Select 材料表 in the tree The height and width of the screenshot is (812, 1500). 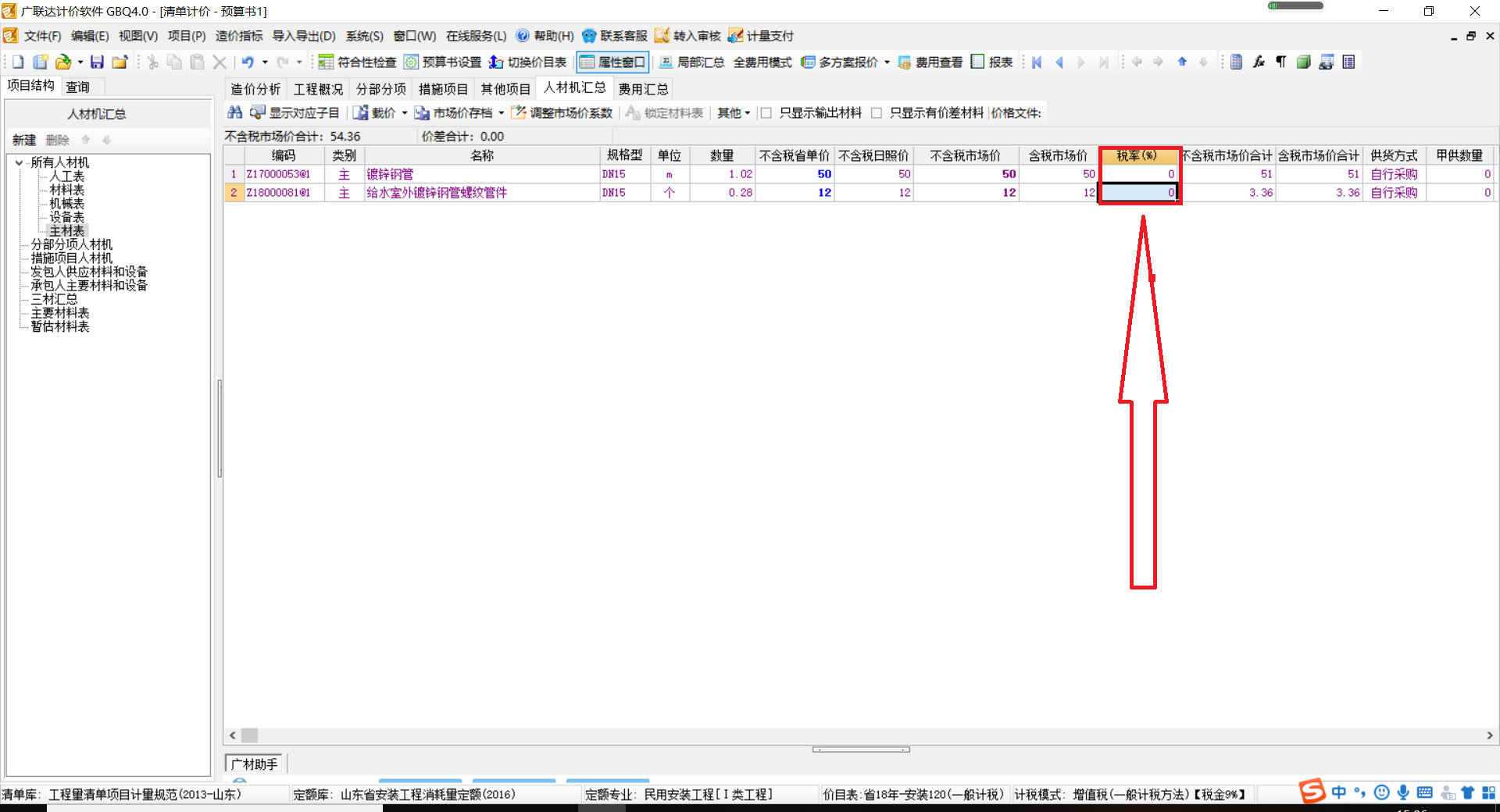(x=67, y=190)
